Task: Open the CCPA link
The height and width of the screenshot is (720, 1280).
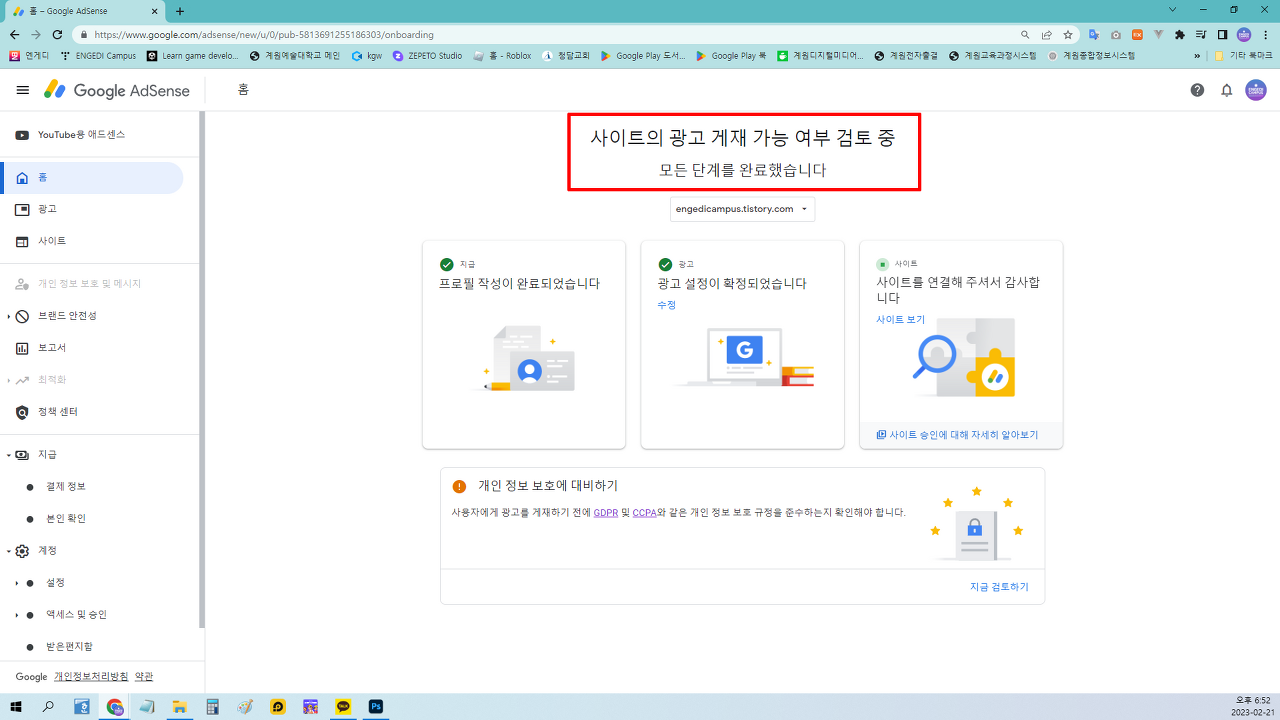Action: coord(645,512)
